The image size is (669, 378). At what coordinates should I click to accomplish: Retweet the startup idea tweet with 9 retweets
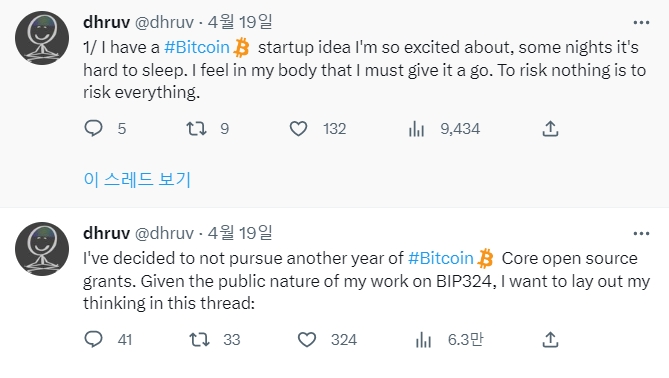click(x=197, y=128)
